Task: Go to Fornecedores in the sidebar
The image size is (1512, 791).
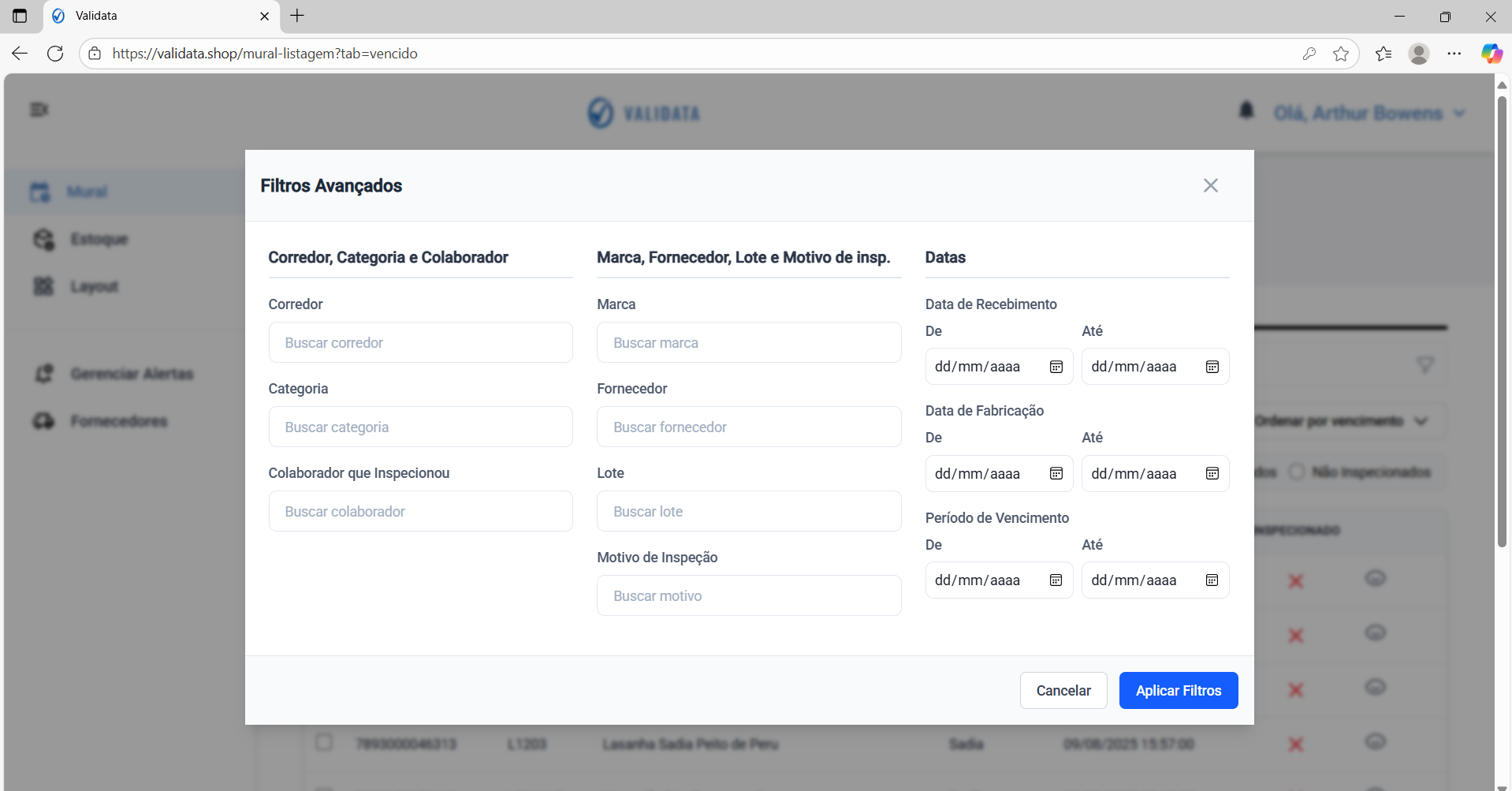Action: click(118, 421)
